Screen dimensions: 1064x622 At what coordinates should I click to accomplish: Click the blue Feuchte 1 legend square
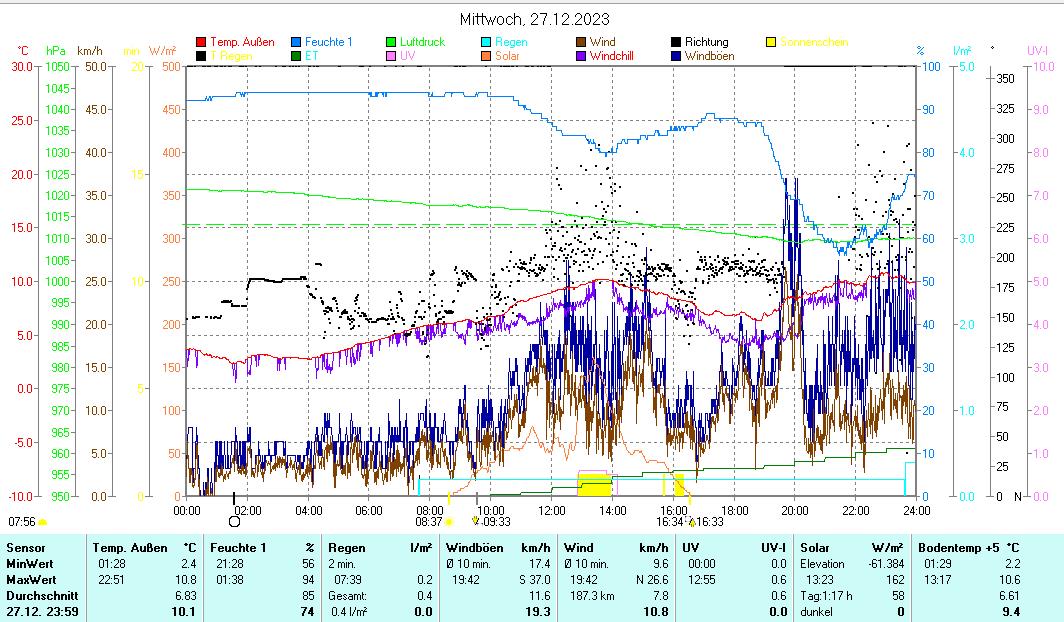point(296,43)
